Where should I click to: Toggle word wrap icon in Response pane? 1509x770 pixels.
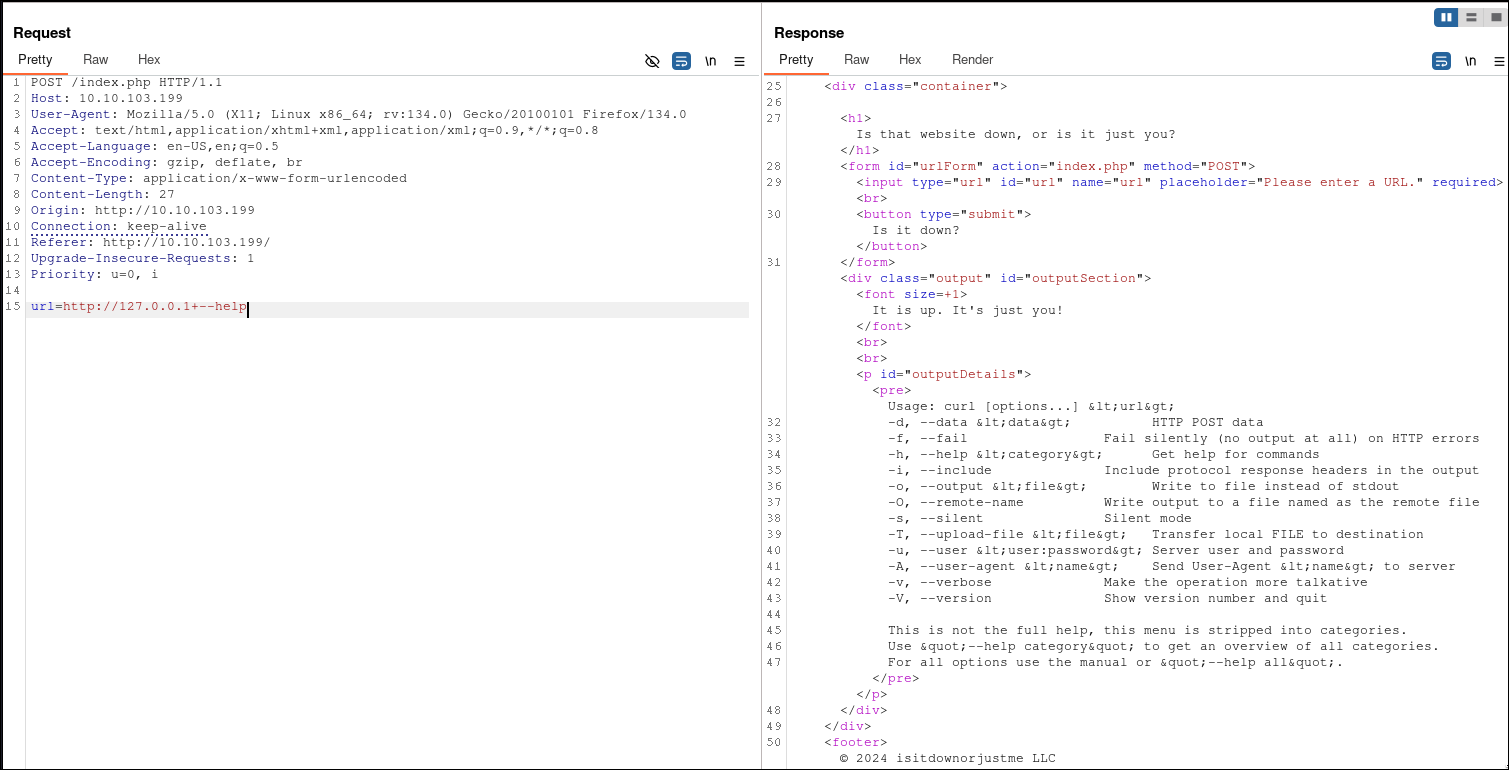coord(1441,61)
